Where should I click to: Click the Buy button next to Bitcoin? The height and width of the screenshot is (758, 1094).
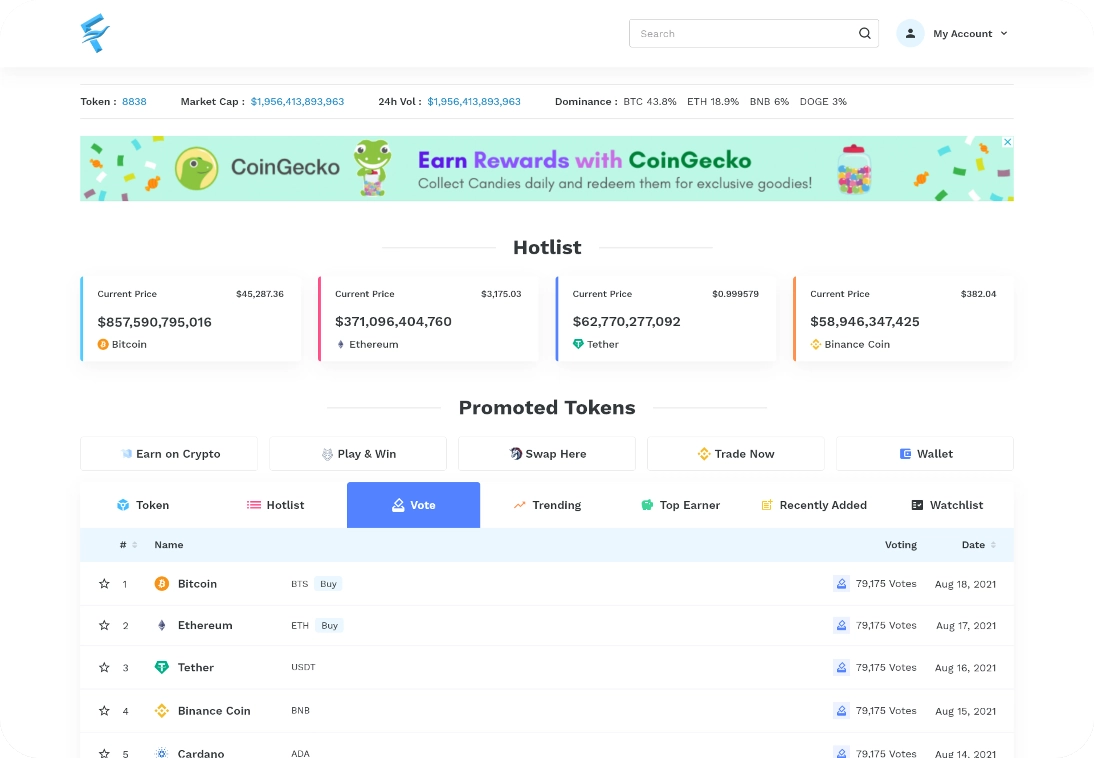tap(328, 584)
